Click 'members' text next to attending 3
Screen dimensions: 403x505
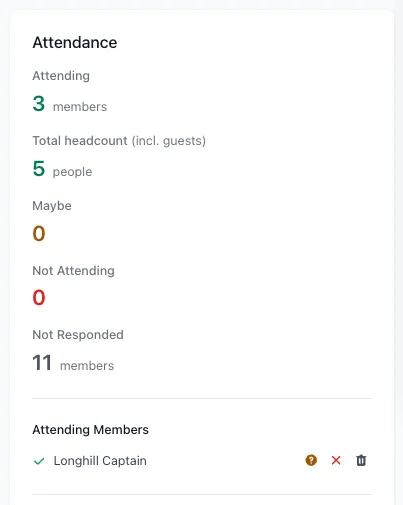point(80,107)
